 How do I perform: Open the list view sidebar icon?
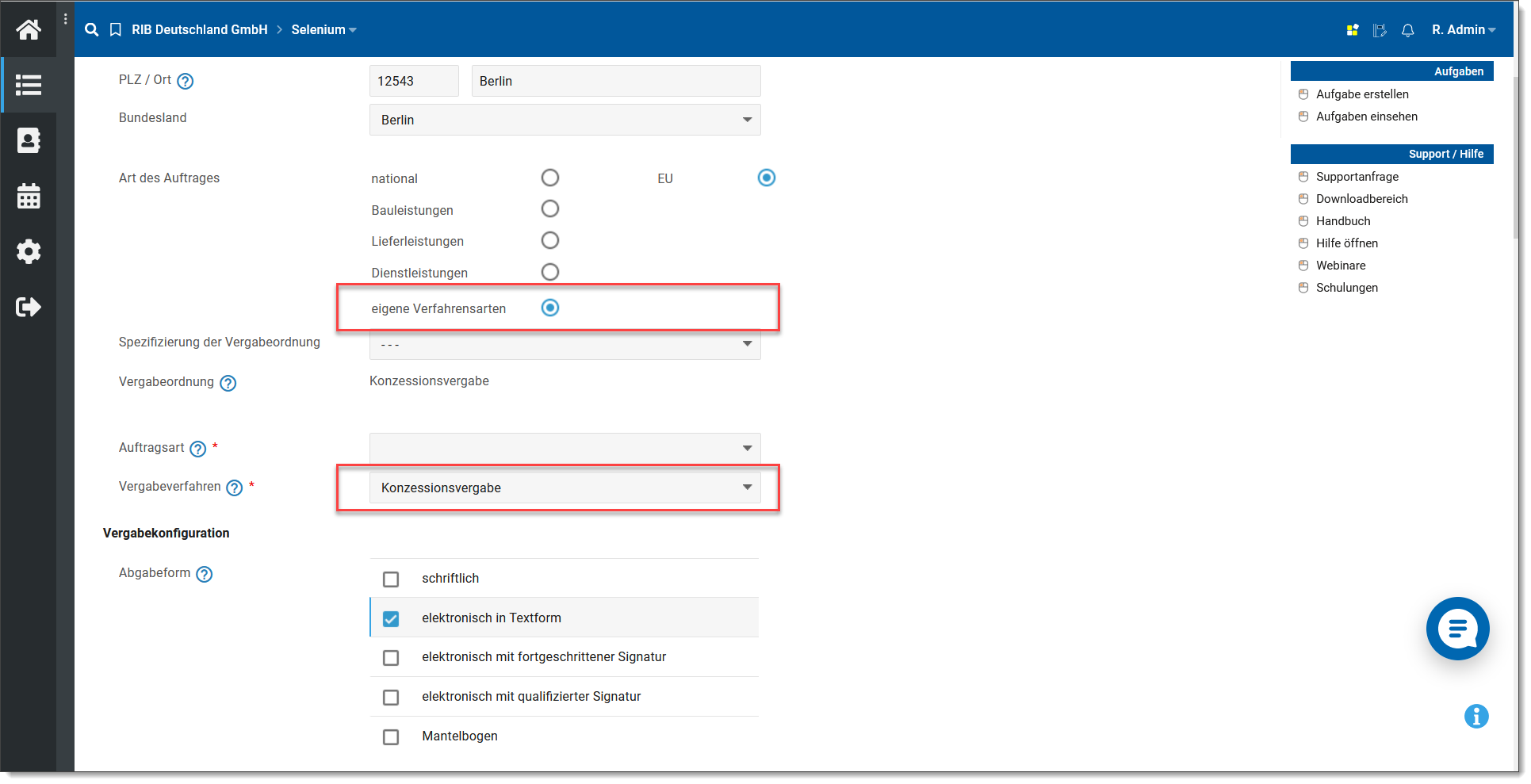[29, 85]
